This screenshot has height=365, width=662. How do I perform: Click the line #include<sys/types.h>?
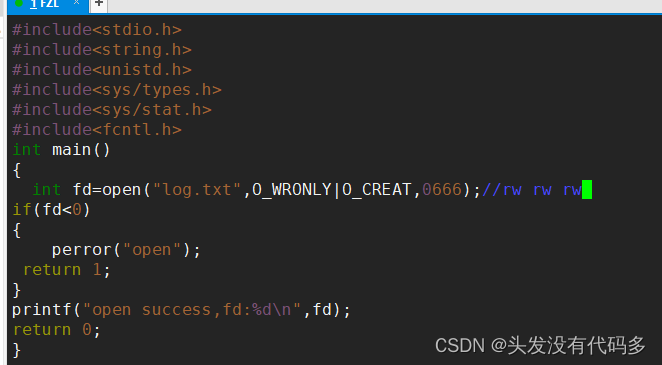tap(117, 90)
